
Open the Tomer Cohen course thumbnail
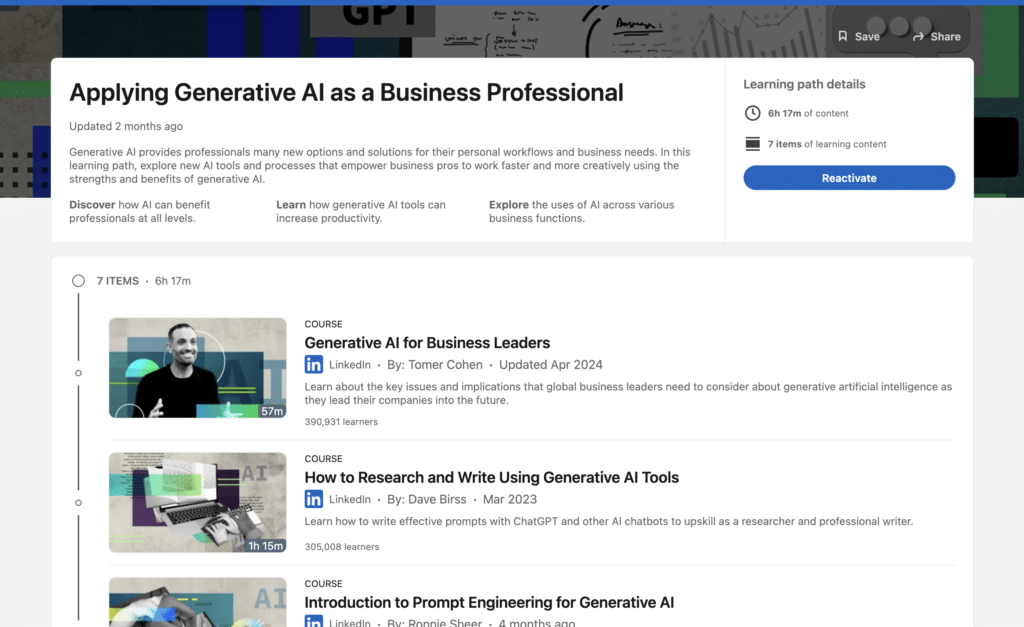coord(197,368)
